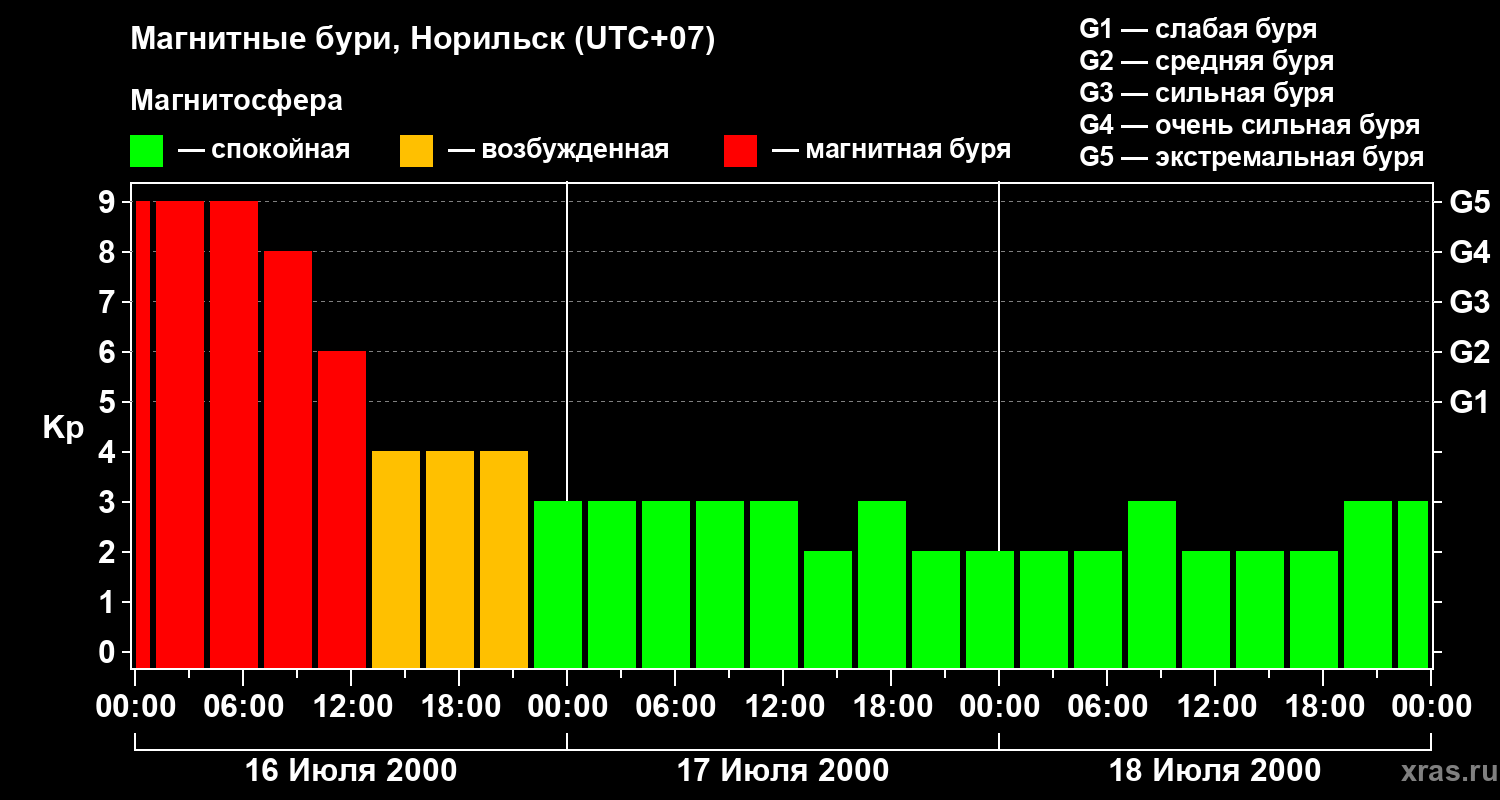Click the G5 label on the right axis
The image size is (1500, 800).
(1469, 202)
